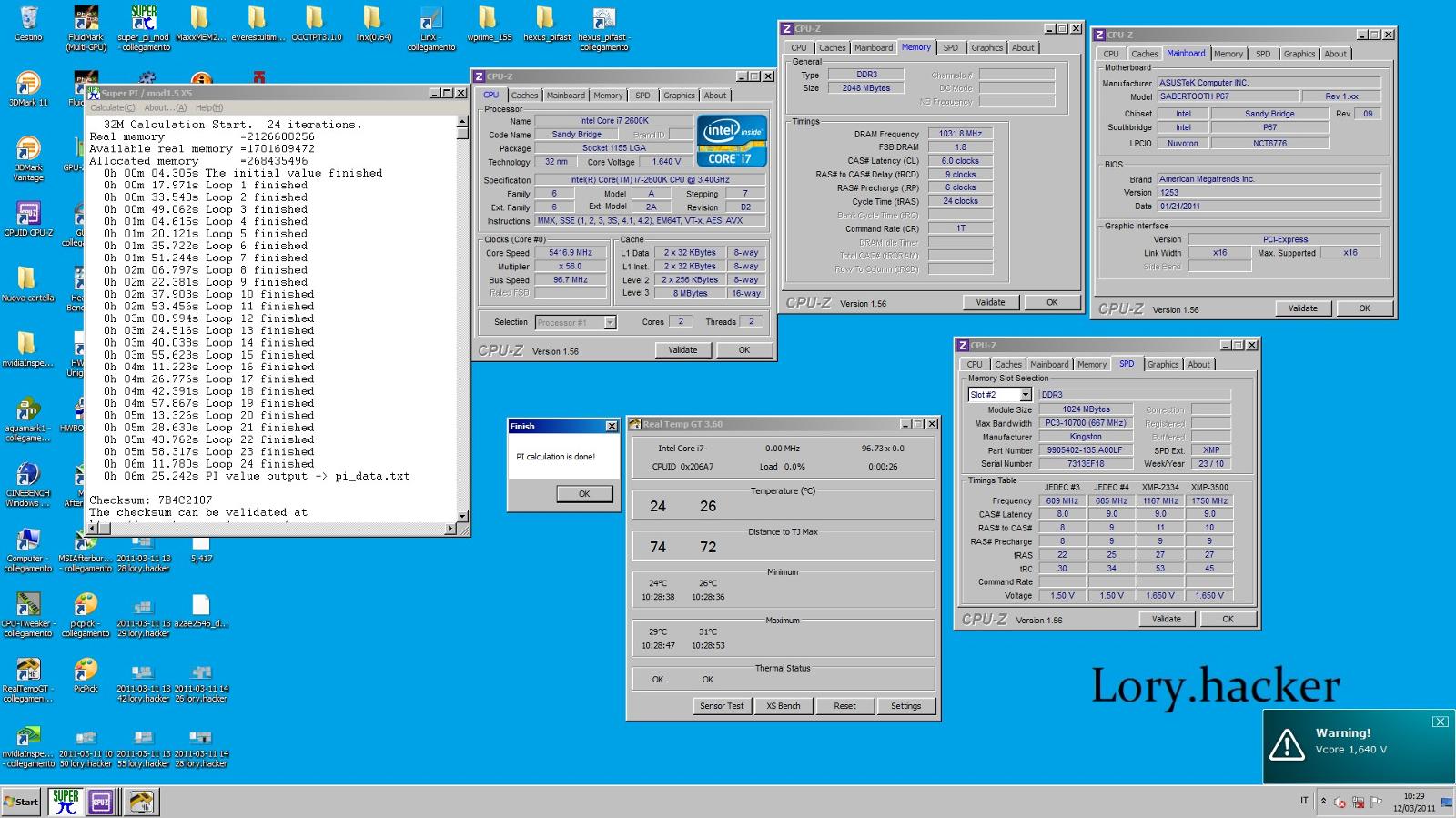The image size is (1456, 818).
Task: Open Help menu in Super PI
Action: pos(209,107)
